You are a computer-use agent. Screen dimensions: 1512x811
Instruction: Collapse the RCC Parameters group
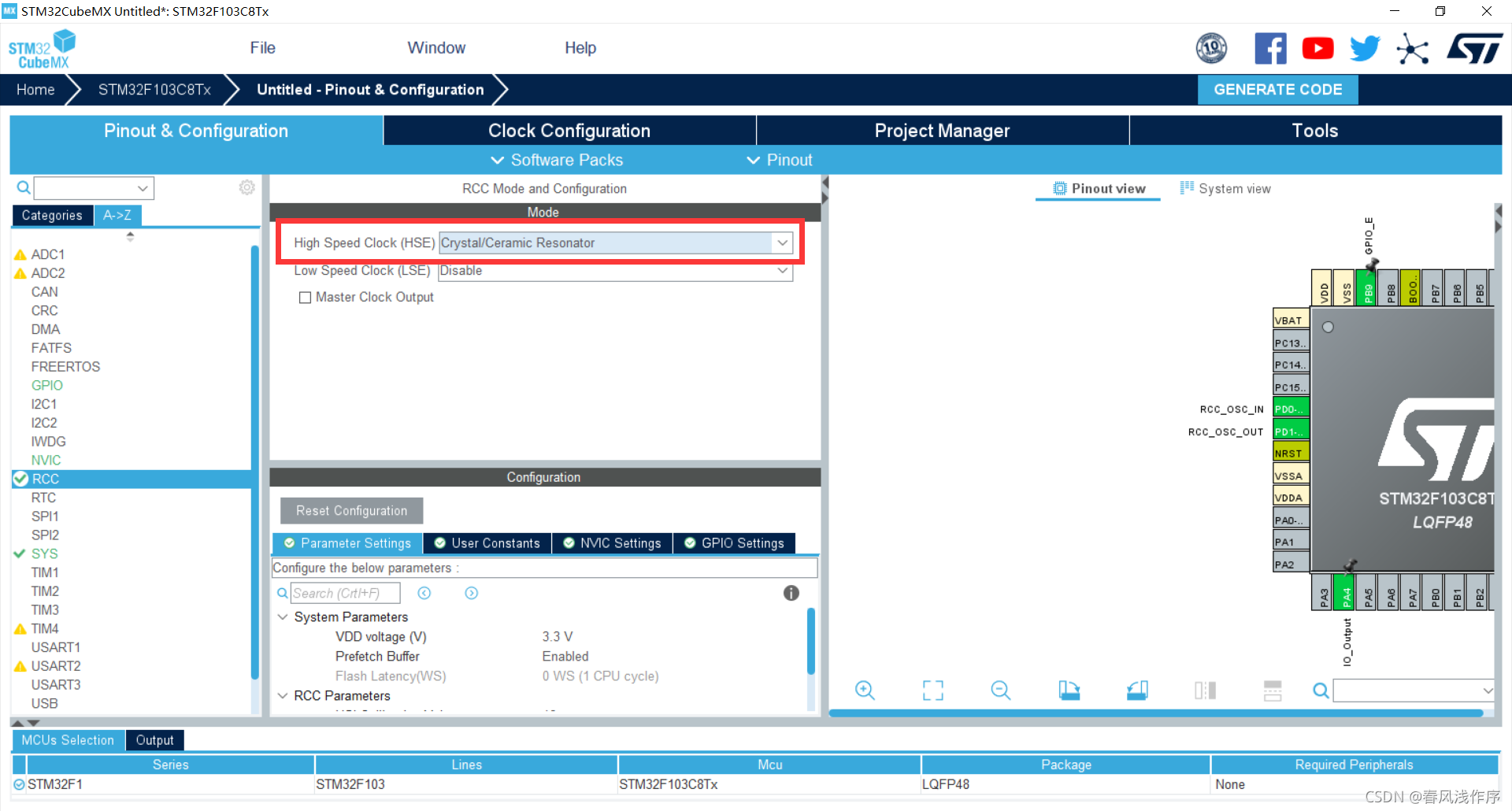point(283,695)
